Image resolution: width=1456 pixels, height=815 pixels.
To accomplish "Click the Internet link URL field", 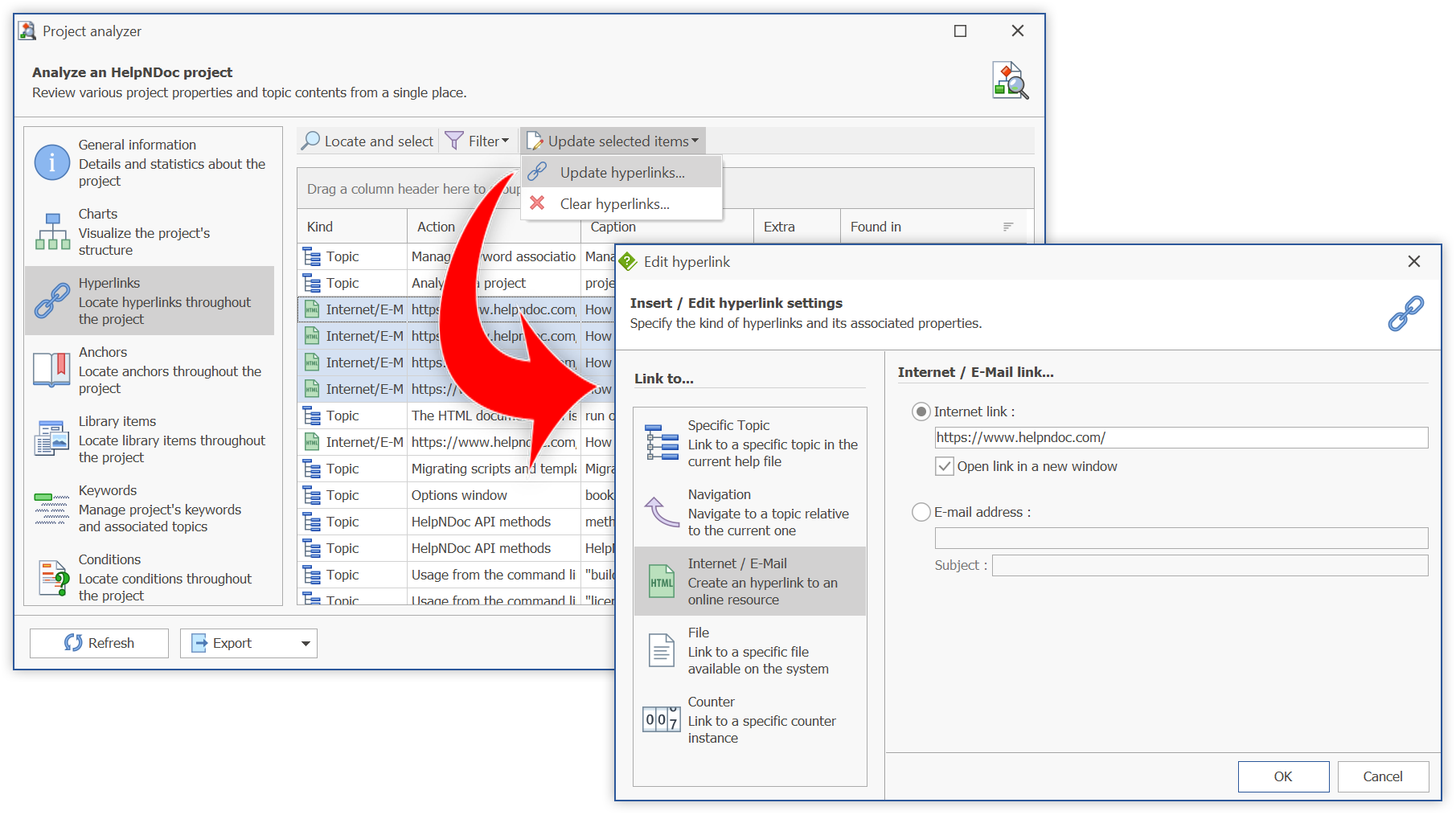I will pyautogui.click(x=1180, y=438).
